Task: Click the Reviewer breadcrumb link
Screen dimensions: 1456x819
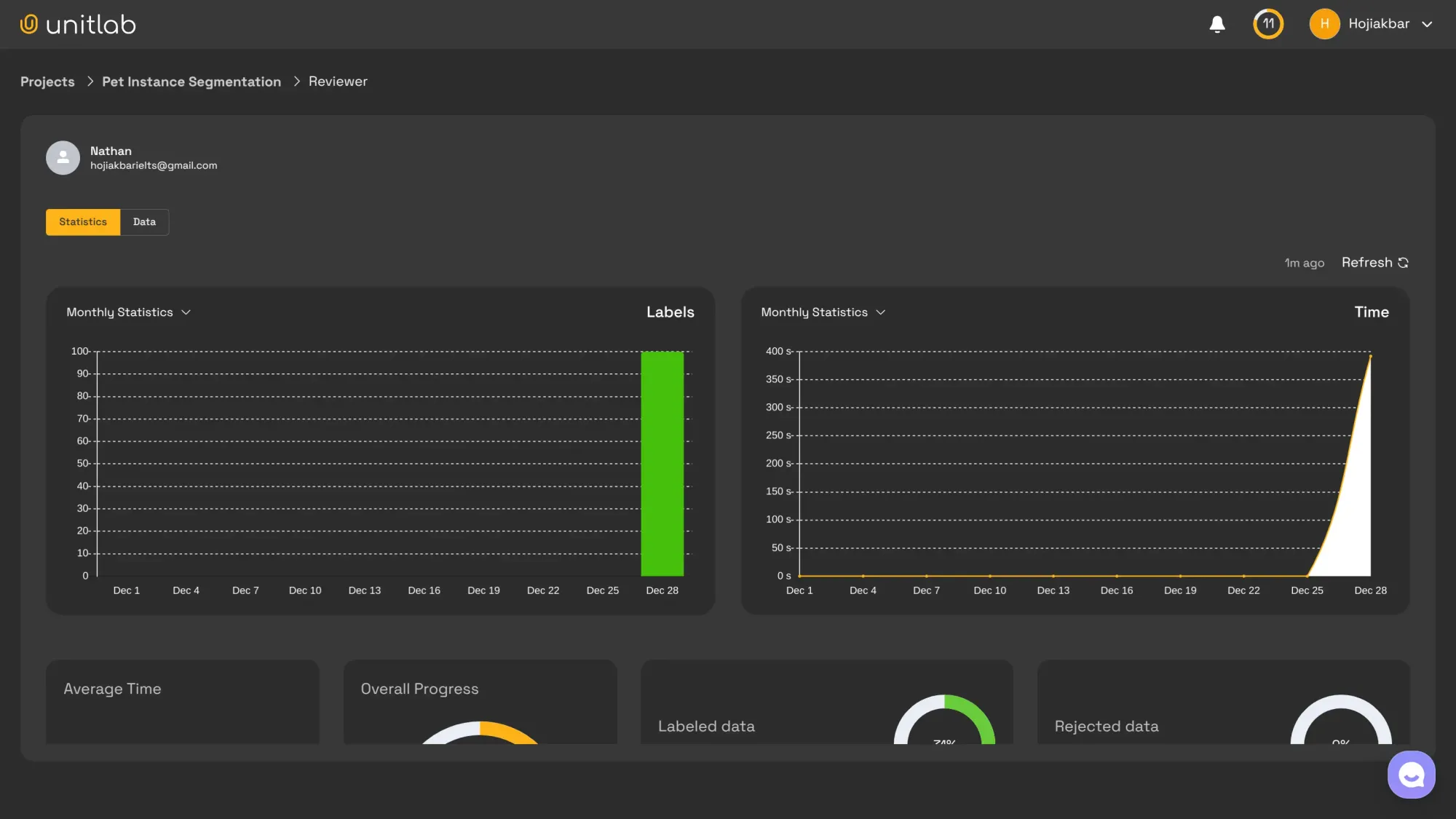Action: [x=338, y=81]
